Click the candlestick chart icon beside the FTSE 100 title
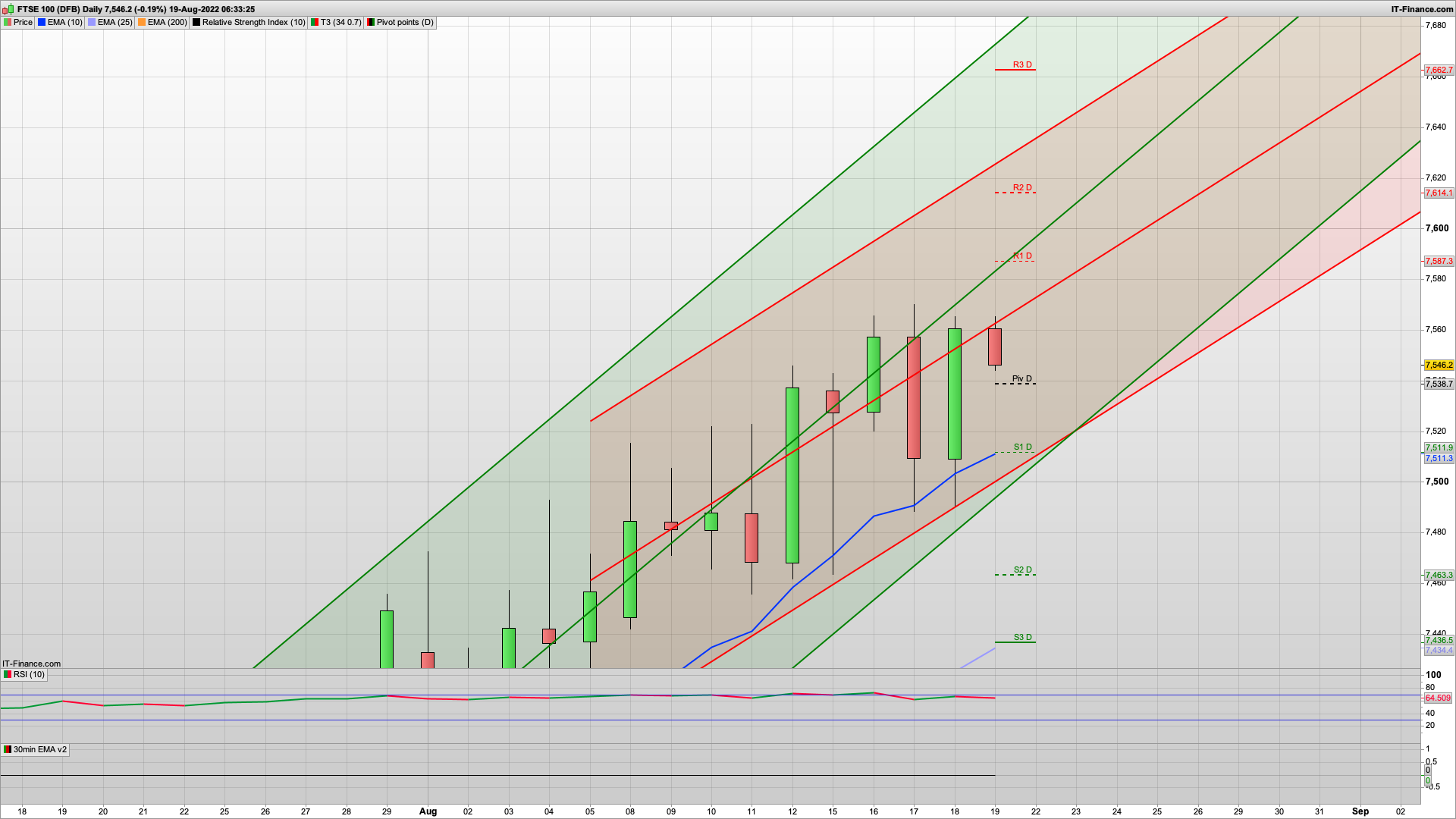 8,9
